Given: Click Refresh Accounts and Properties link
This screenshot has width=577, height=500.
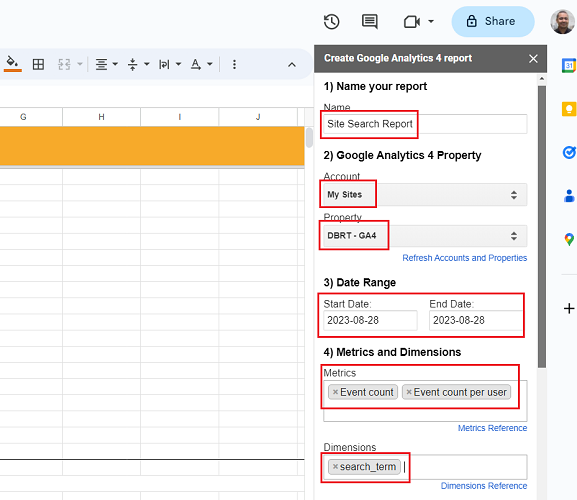Looking at the screenshot, I should pyautogui.click(x=464, y=258).
